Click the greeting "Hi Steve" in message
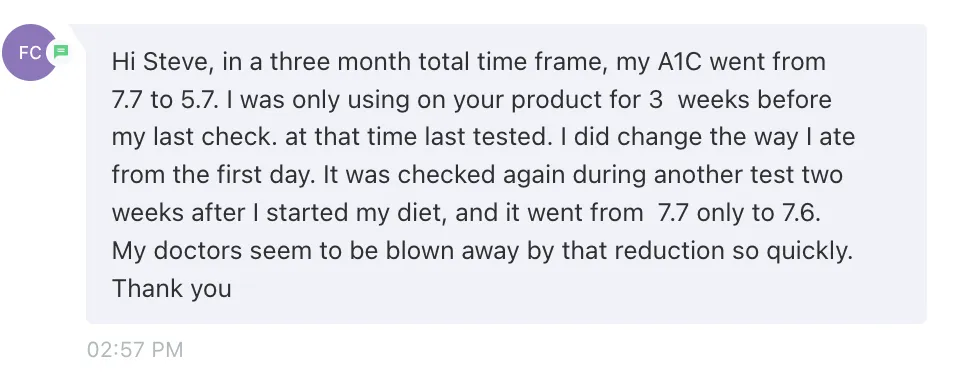The width and height of the screenshot is (954, 374). (x=162, y=63)
